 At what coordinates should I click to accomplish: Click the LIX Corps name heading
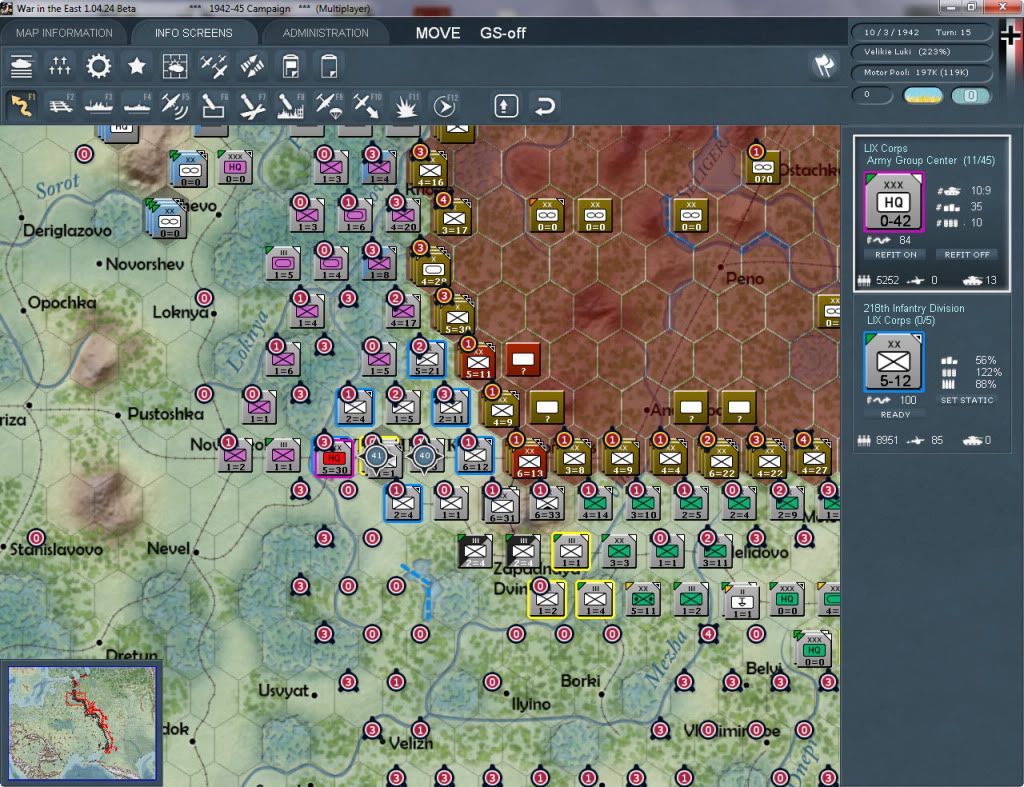[x=885, y=148]
